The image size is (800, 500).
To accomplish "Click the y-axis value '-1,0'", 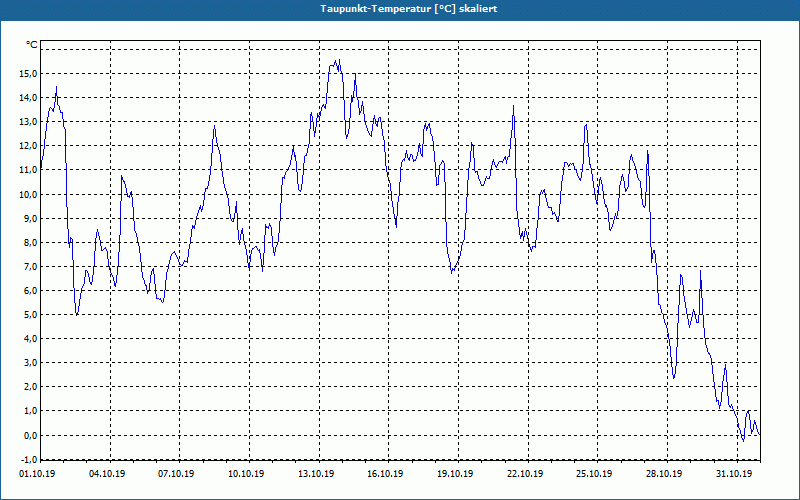I will click(29, 459).
